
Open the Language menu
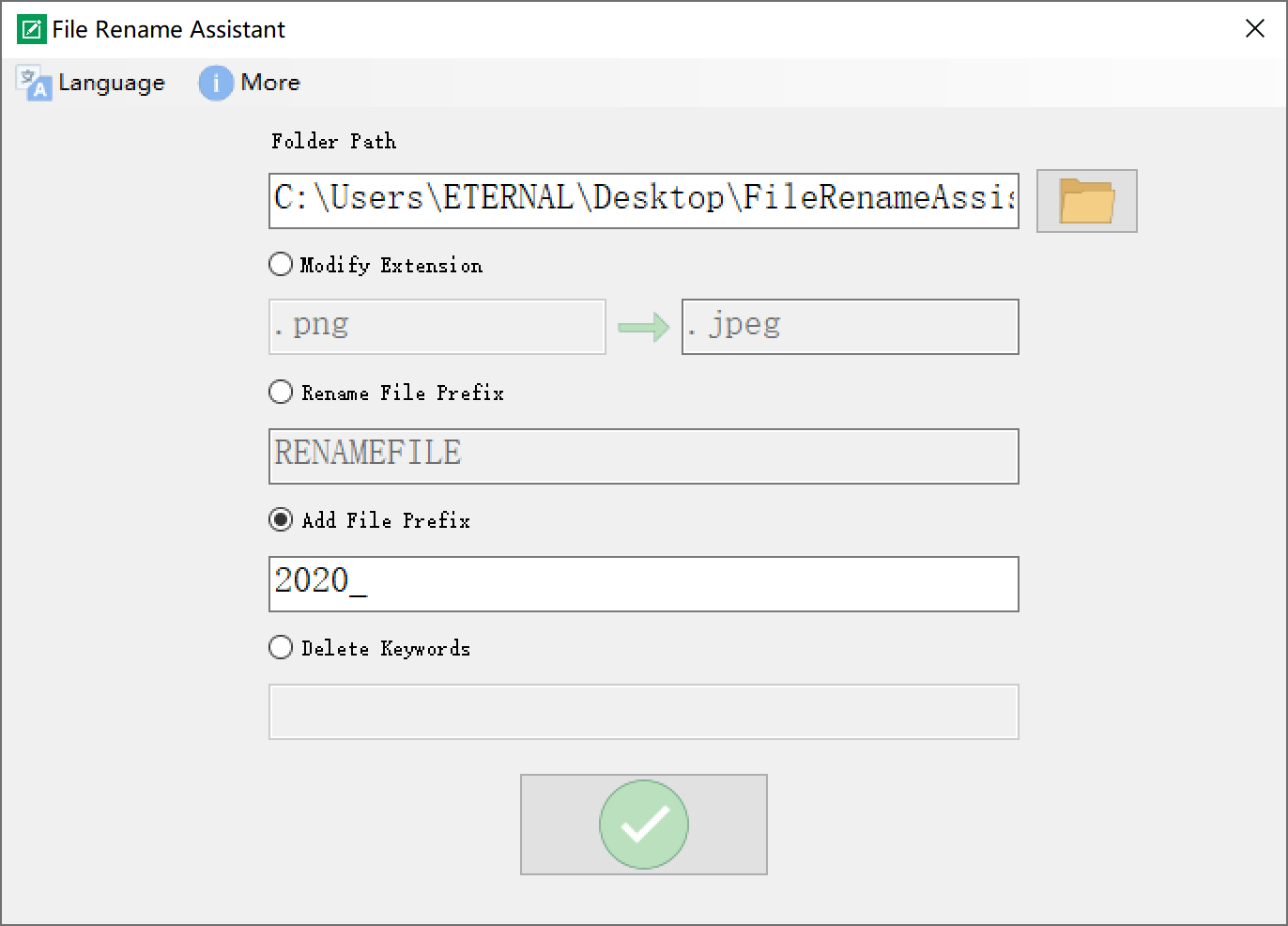pos(111,84)
